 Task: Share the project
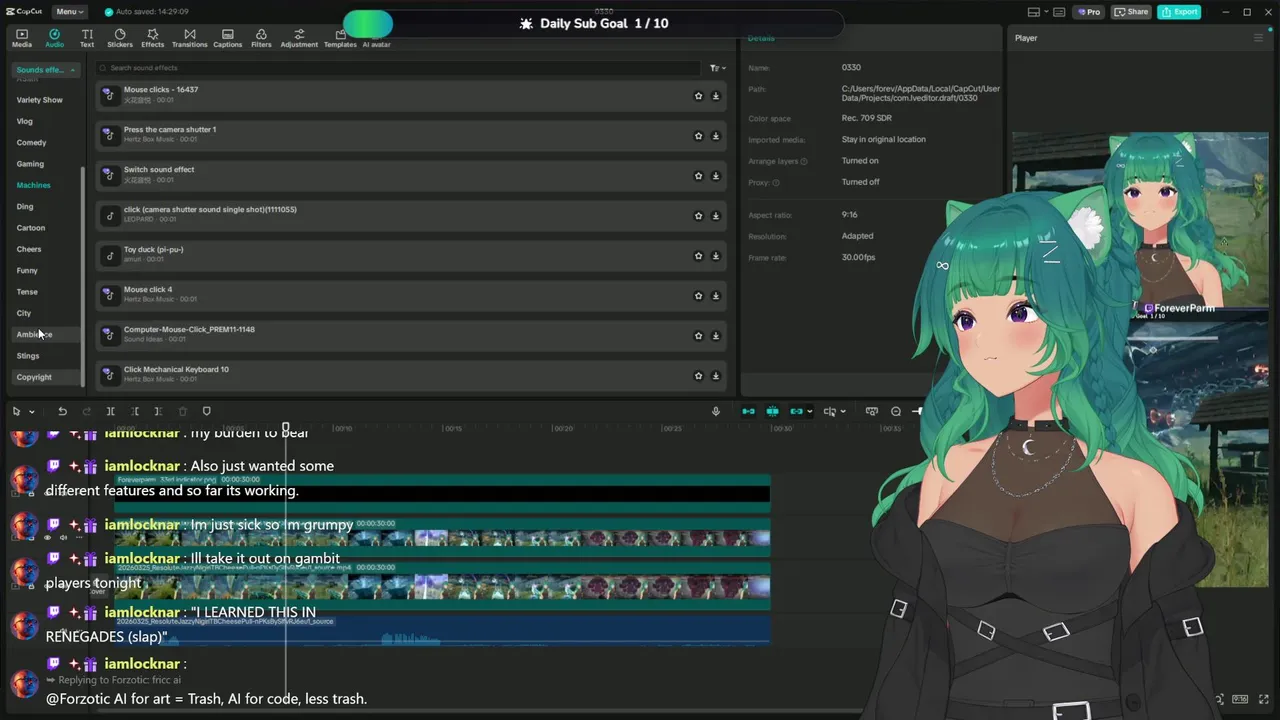tap(1132, 12)
